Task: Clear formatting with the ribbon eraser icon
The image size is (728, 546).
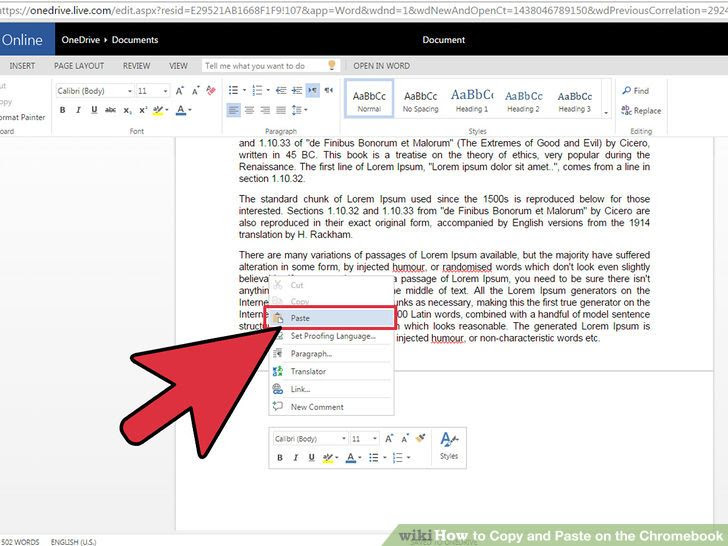Action: point(211,90)
